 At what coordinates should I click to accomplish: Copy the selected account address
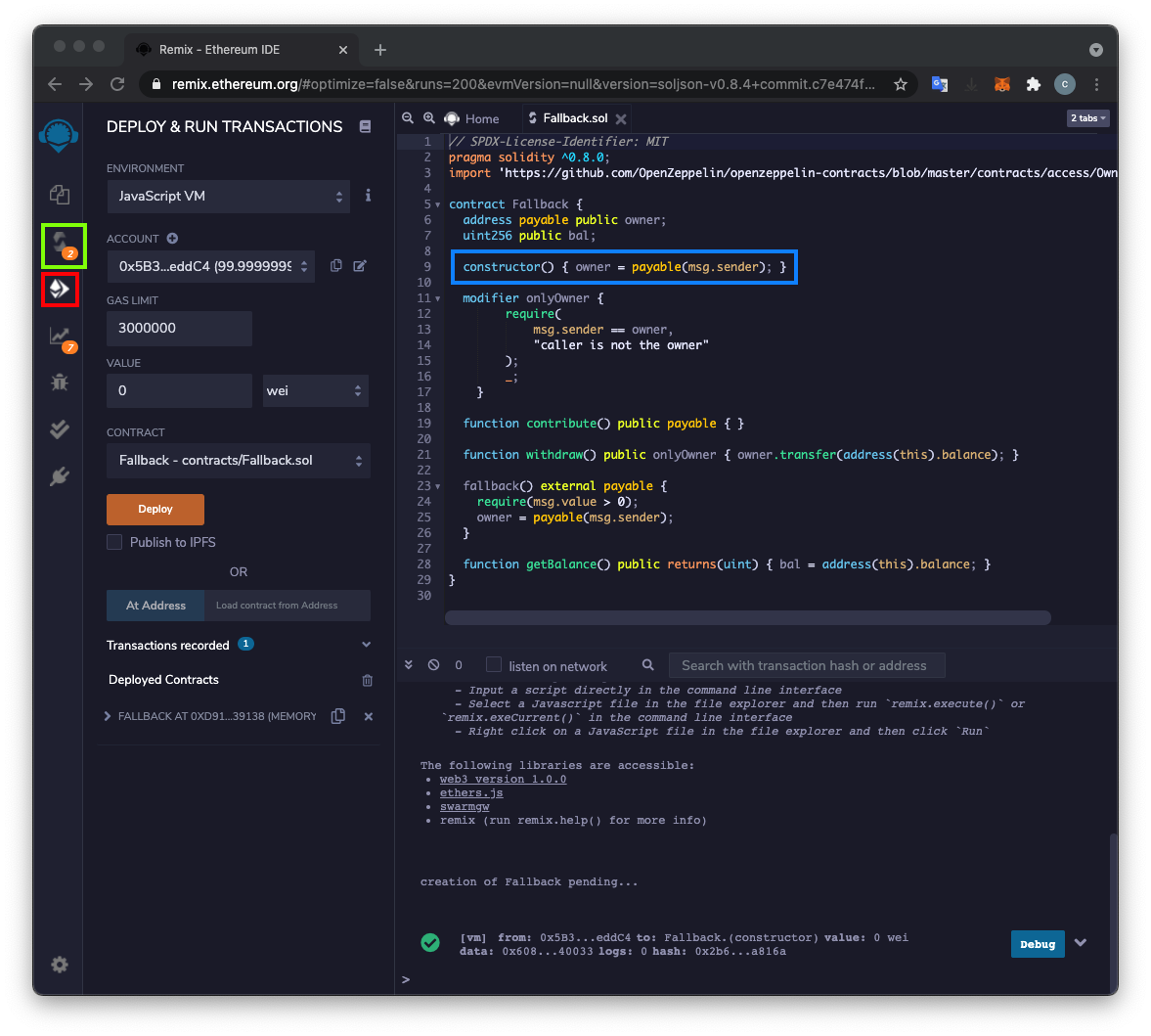(336, 266)
